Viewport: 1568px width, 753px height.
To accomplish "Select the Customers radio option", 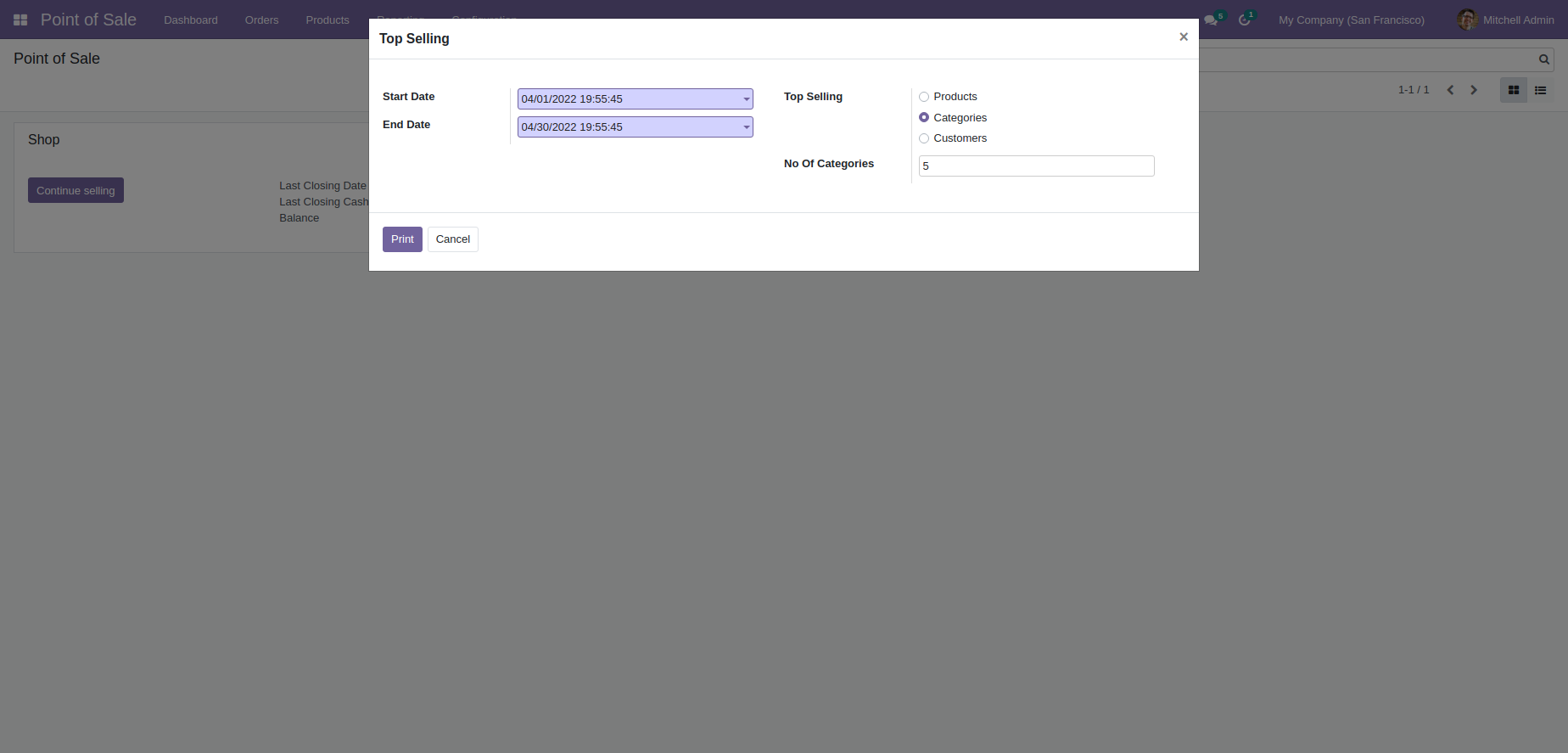I will 924,138.
